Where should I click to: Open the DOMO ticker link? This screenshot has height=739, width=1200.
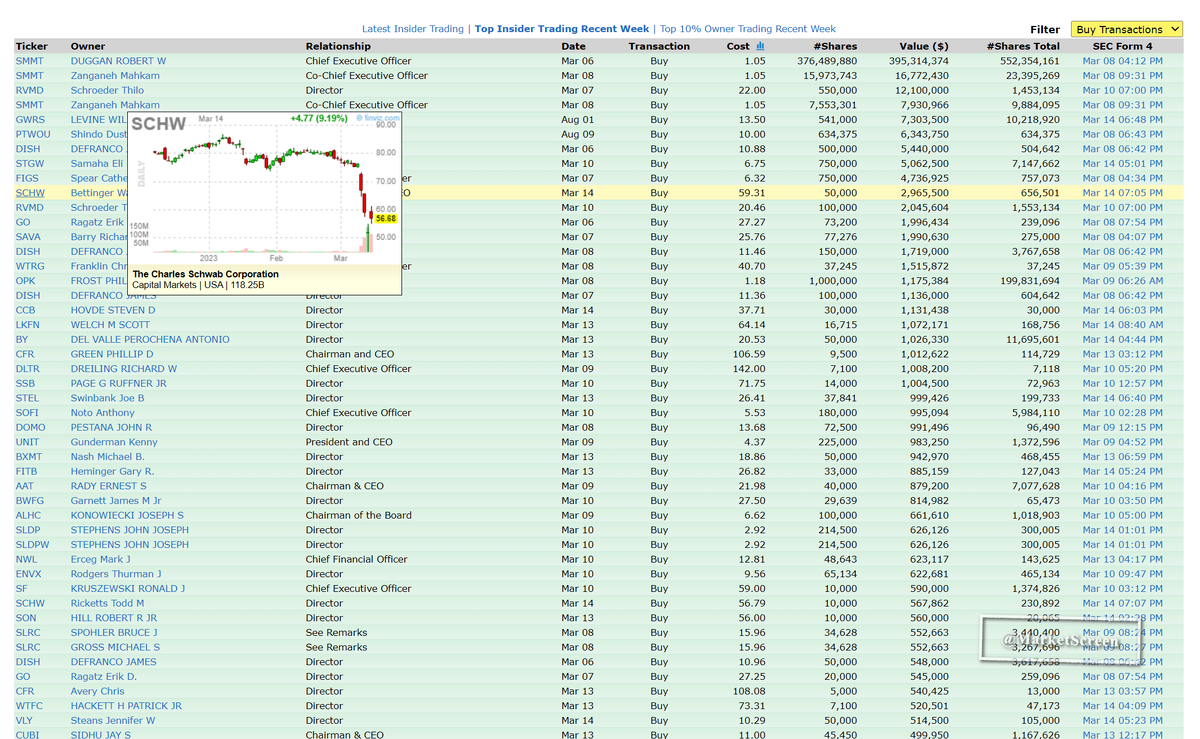pos(30,427)
